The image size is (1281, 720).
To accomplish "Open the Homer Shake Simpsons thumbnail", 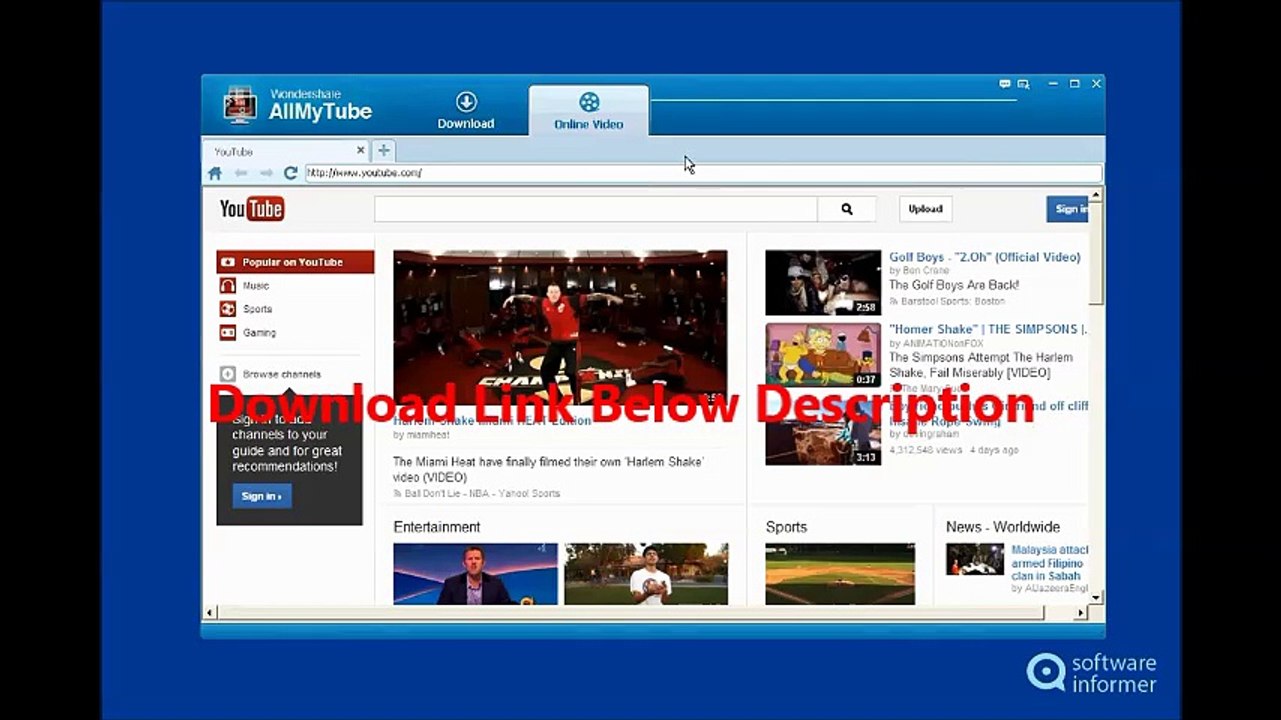I will point(823,354).
